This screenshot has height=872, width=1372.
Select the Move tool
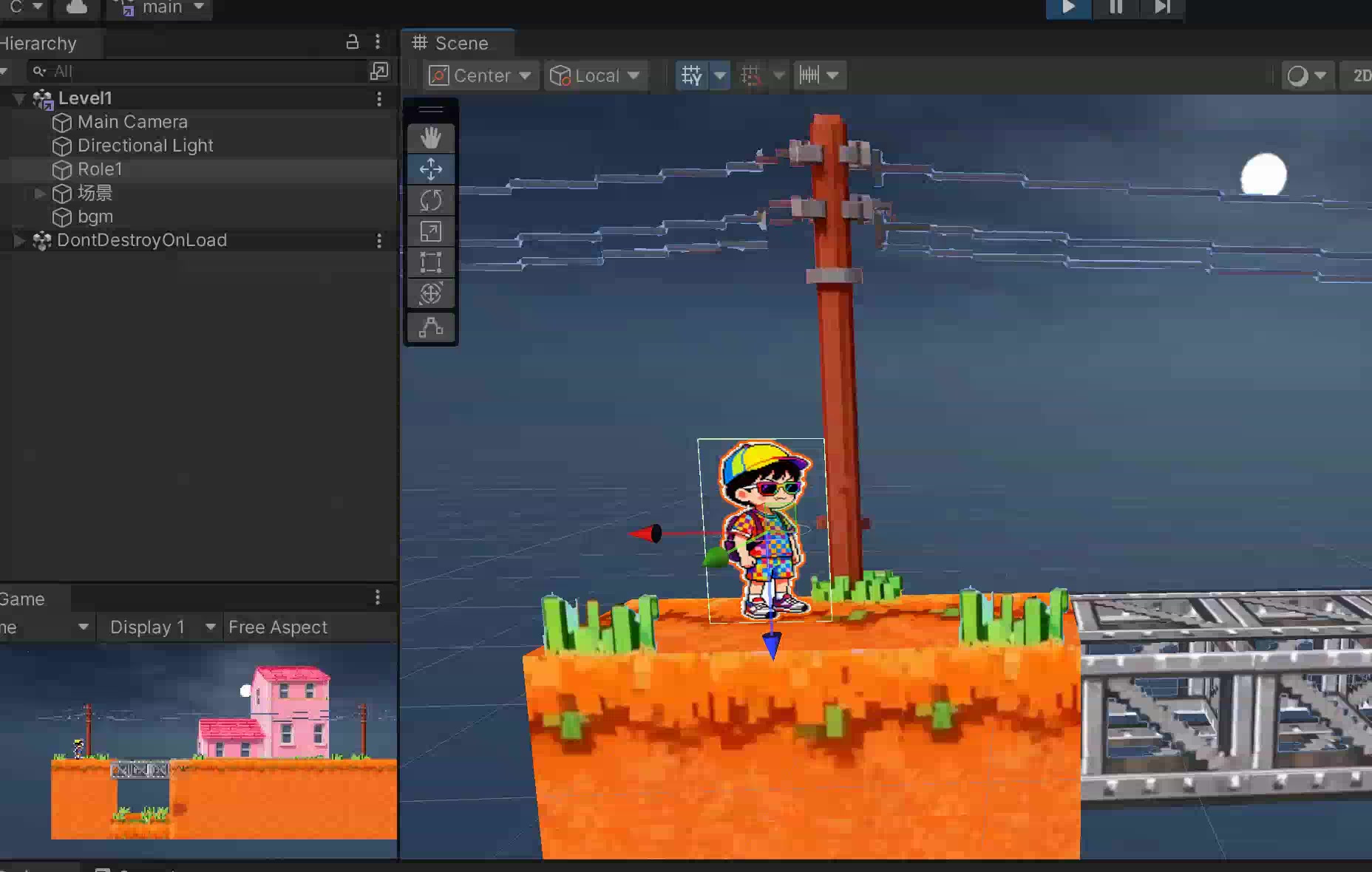431,169
